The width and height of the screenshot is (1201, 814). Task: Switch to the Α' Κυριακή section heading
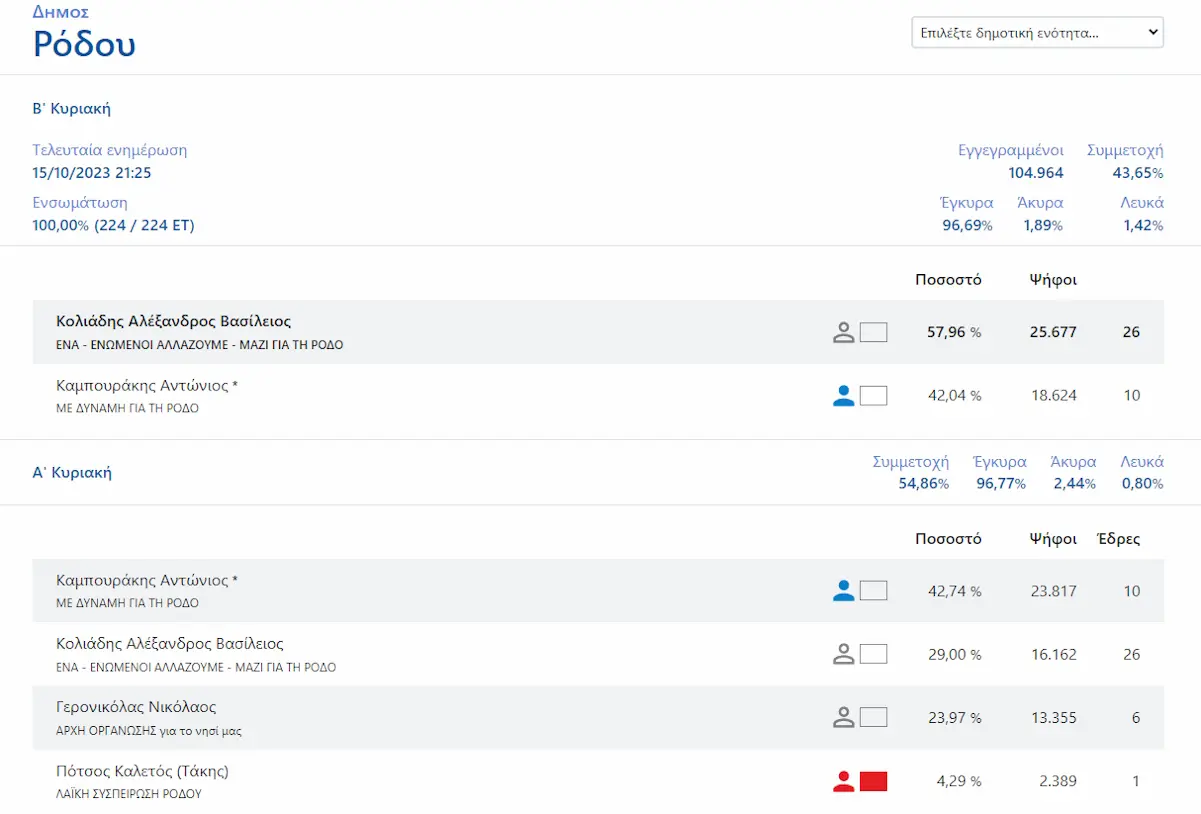[x=72, y=472]
